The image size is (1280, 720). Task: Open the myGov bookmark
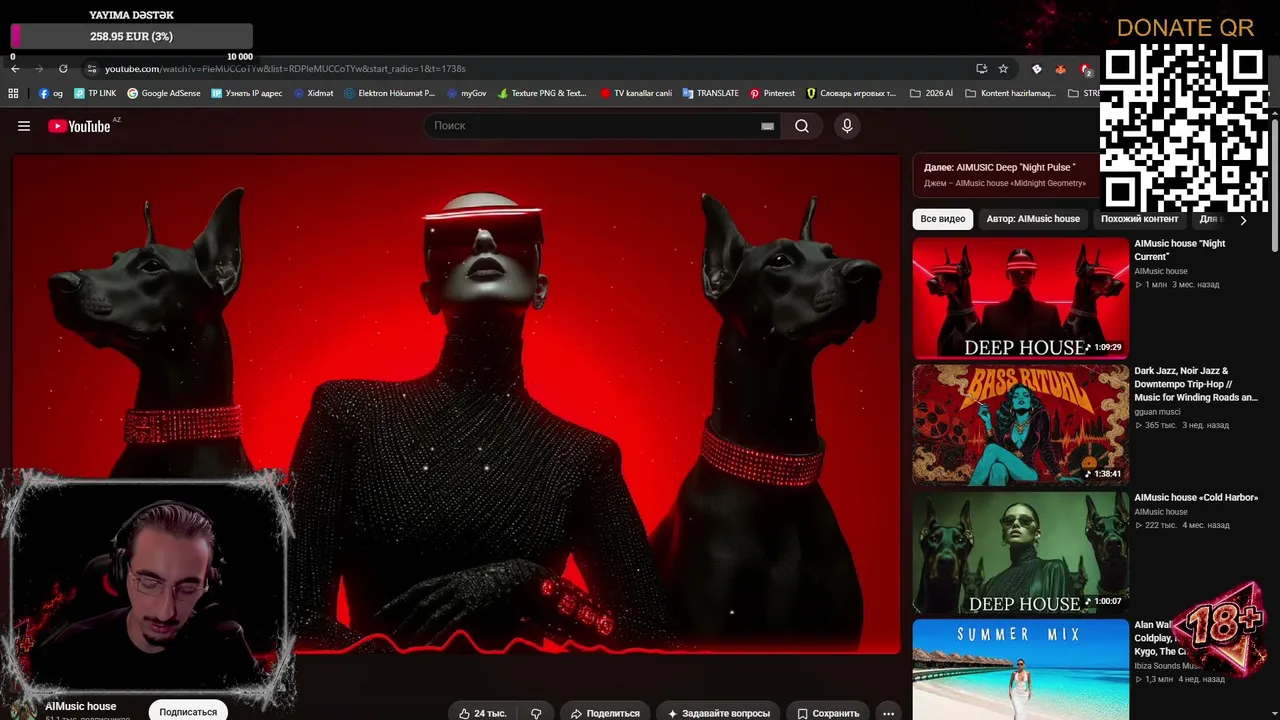pyautogui.click(x=466, y=93)
